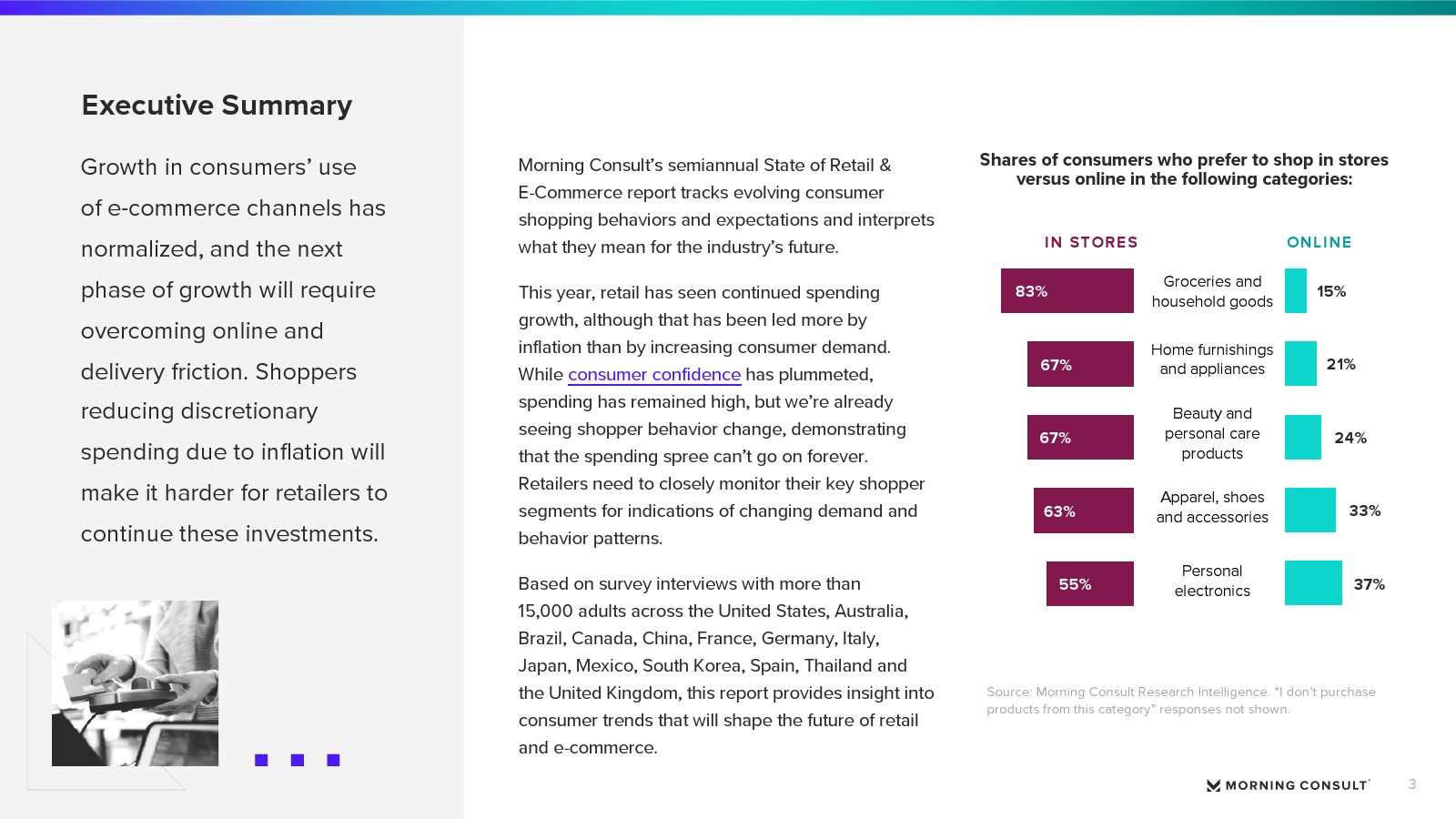Click the 24% beauty online bar
This screenshot has width=1456, height=819.
1302,438
